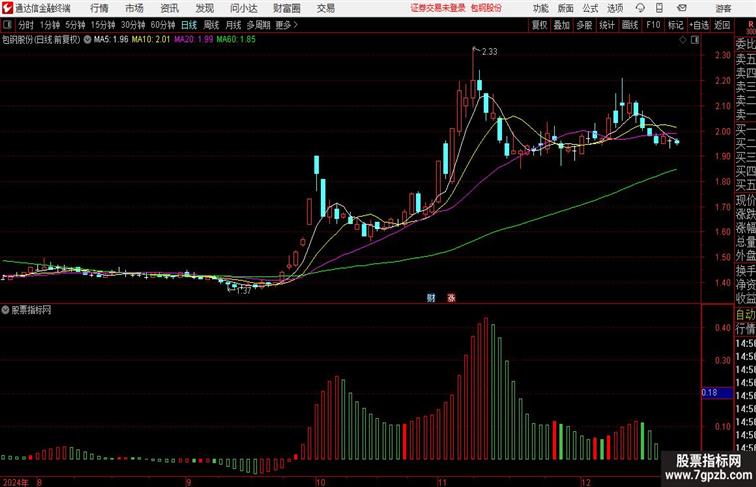
Task: Open the 市场 menu
Action: [x=134, y=8]
